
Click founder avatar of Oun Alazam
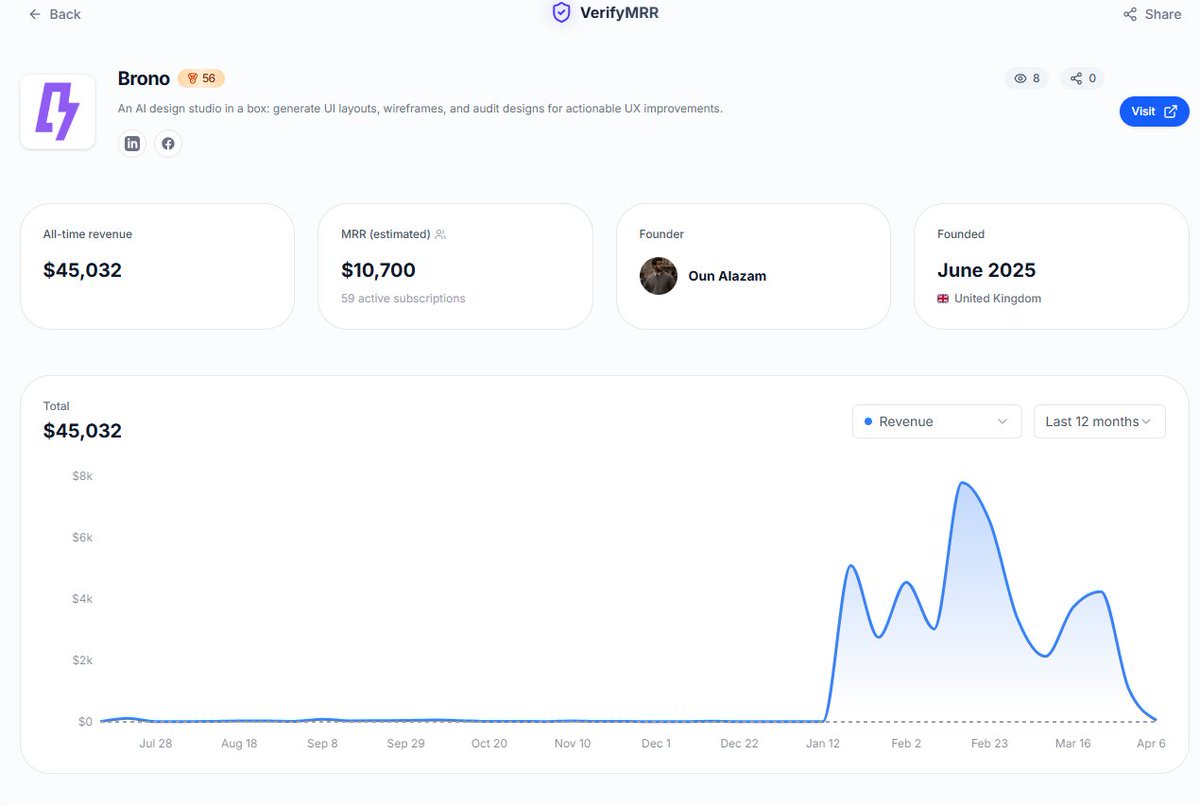(x=659, y=276)
